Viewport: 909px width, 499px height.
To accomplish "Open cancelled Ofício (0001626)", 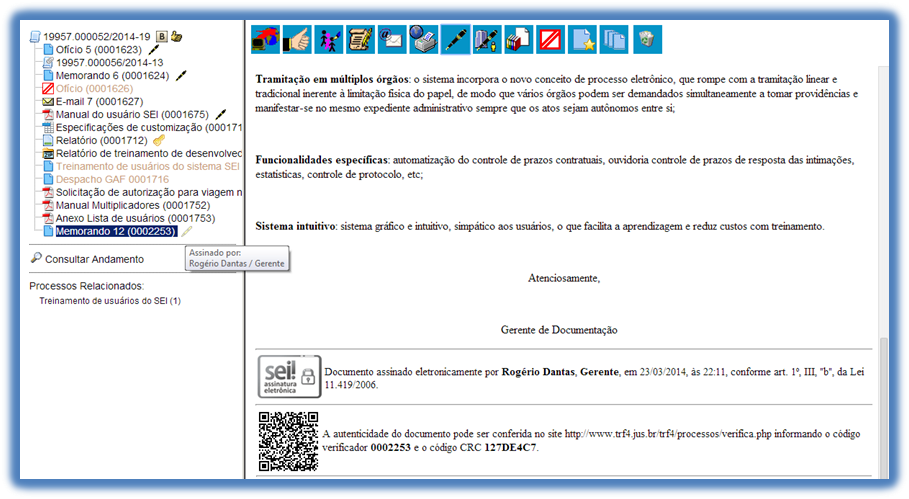I will tap(94, 89).
